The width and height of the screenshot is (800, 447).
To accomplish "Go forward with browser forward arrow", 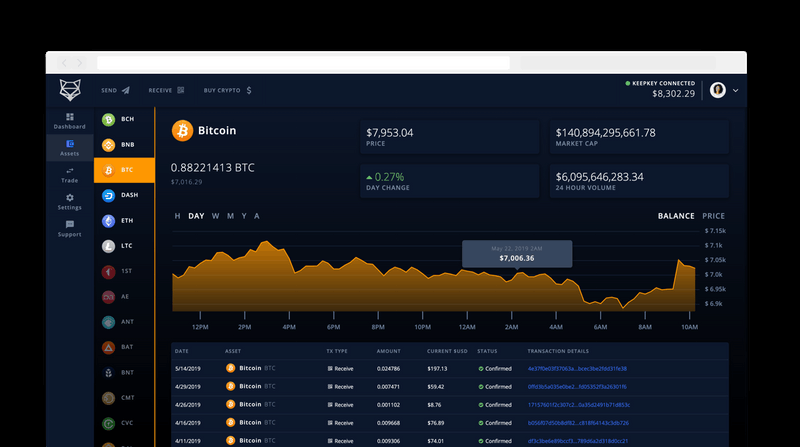I will (80, 63).
